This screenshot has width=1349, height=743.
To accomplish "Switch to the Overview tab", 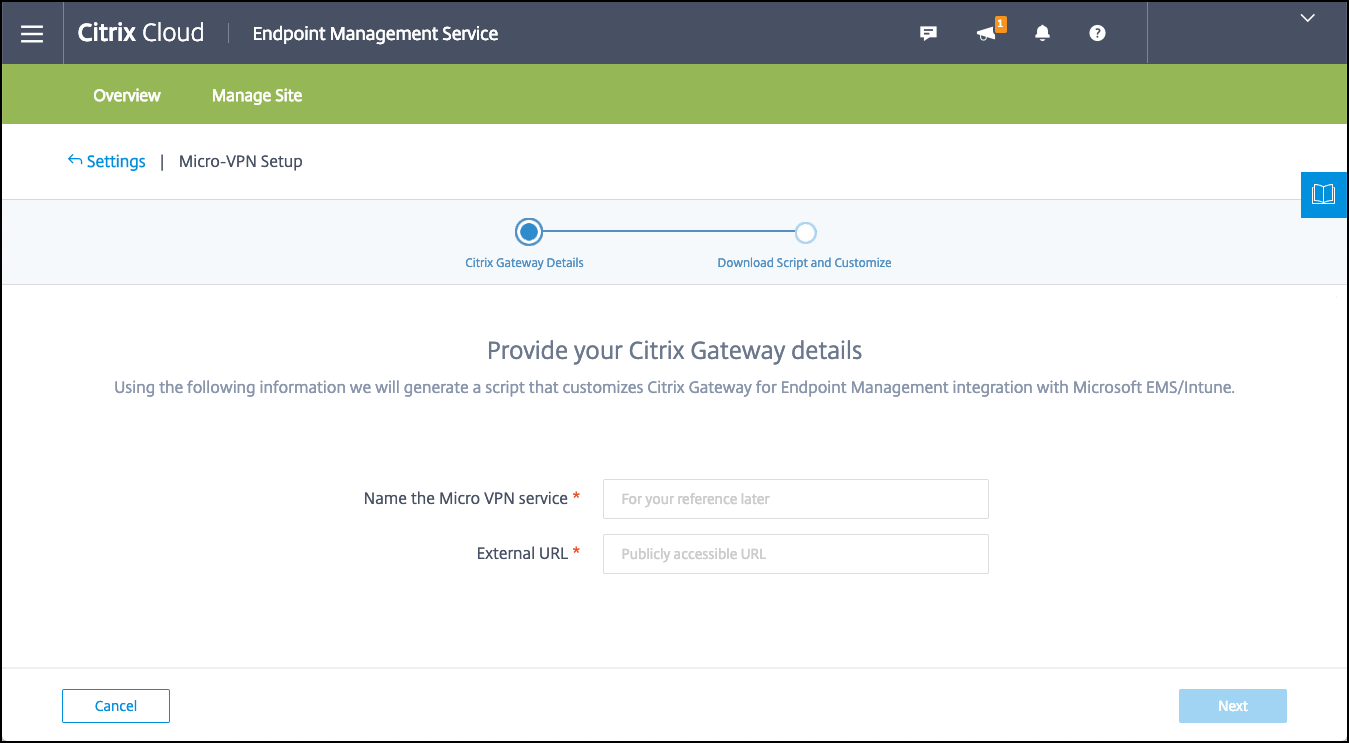I will 127,96.
